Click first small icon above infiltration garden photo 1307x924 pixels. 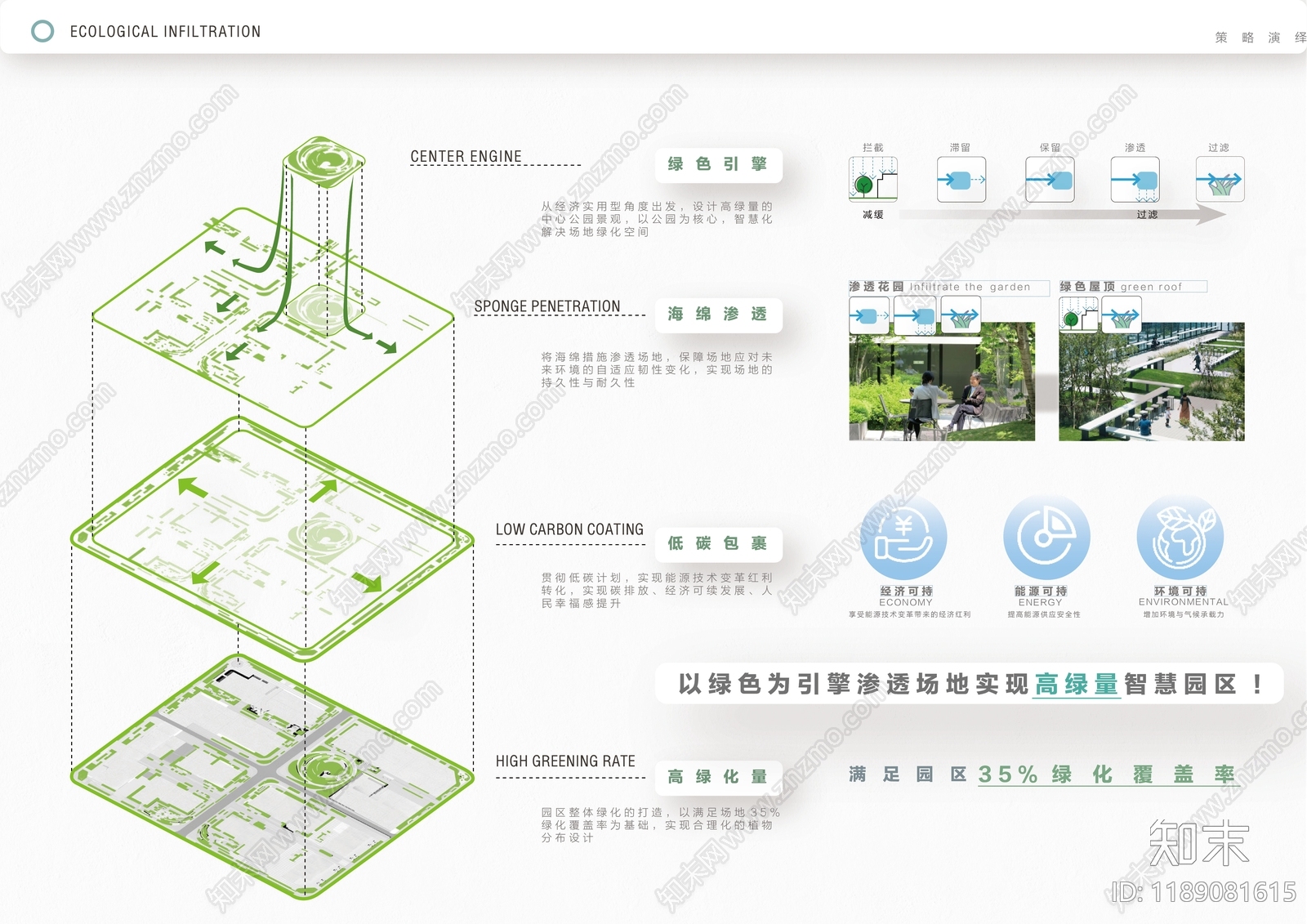click(x=869, y=315)
